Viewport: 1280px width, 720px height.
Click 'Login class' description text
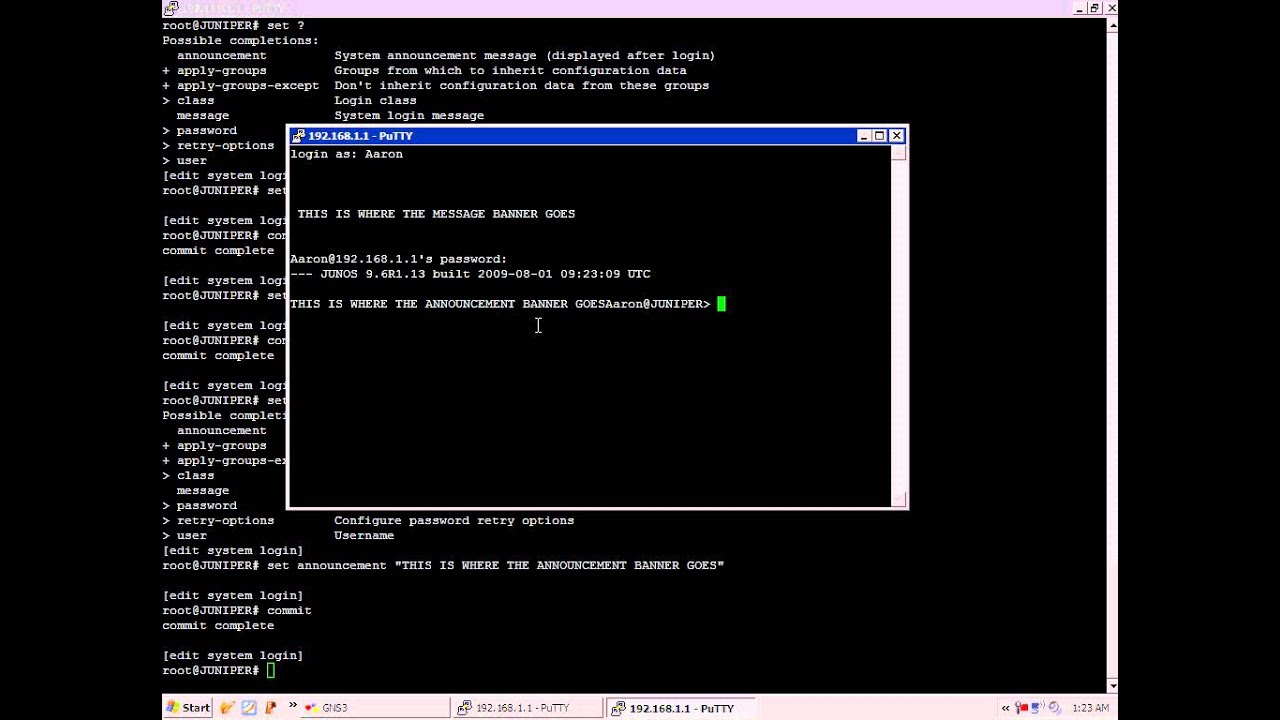pyautogui.click(x=375, y=100)
